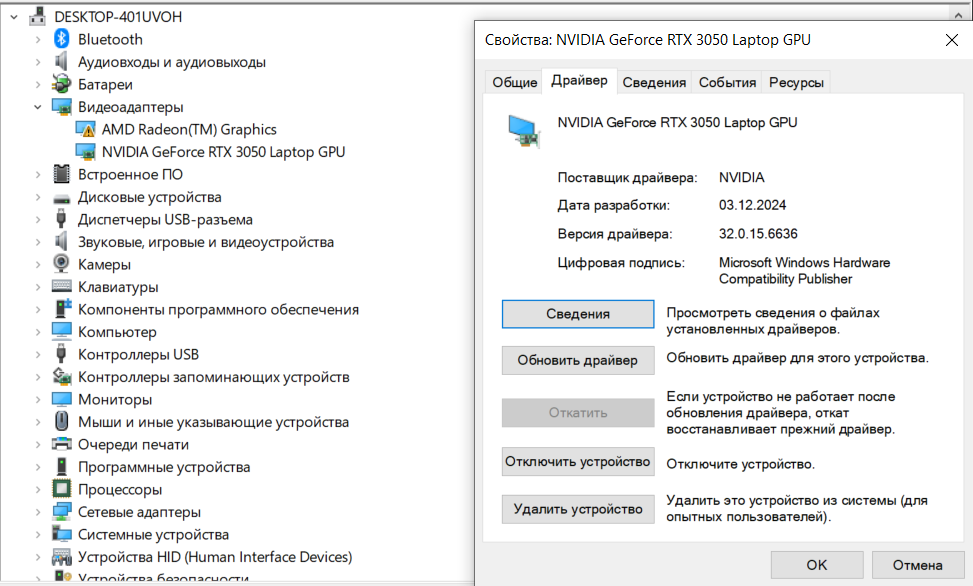The width and height of the screenshot is (973, 586).
Task: Click the Bluetooth device category icon
Action: pyautogui.click(x=62, y=39)
